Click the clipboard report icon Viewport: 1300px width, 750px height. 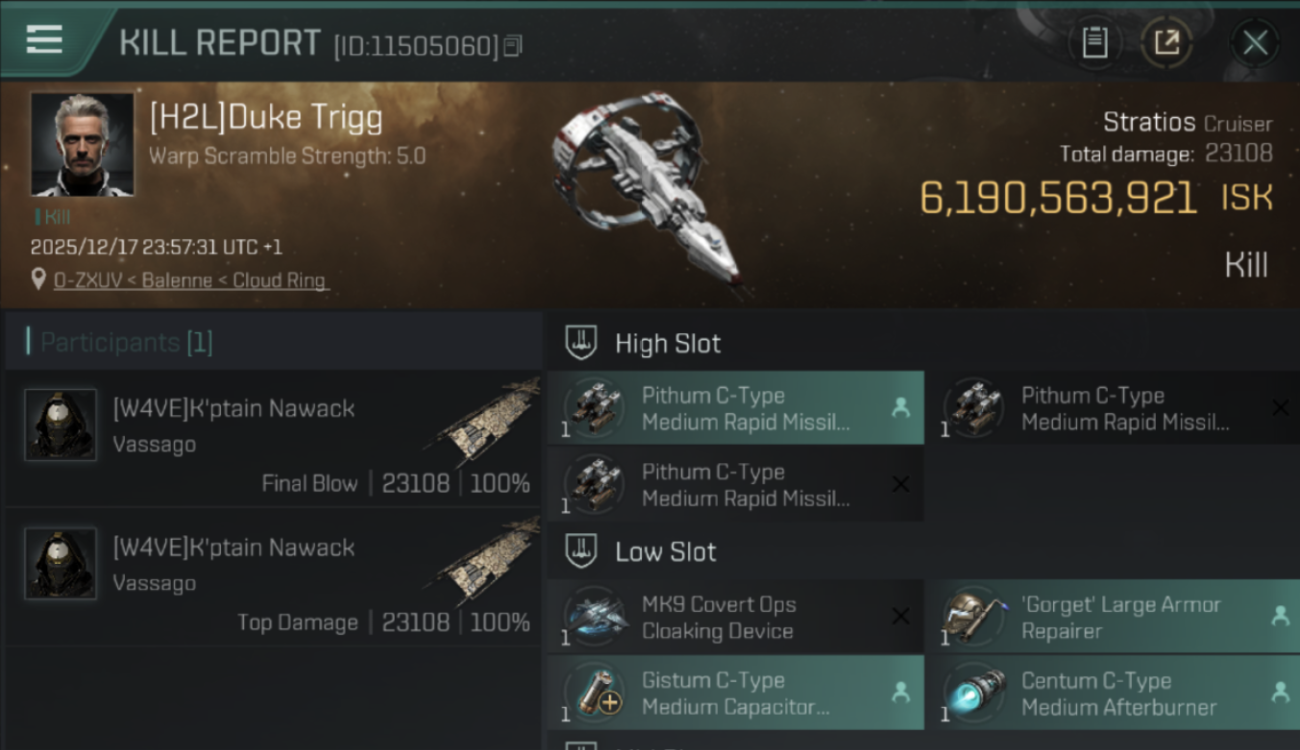[1095, 43]
